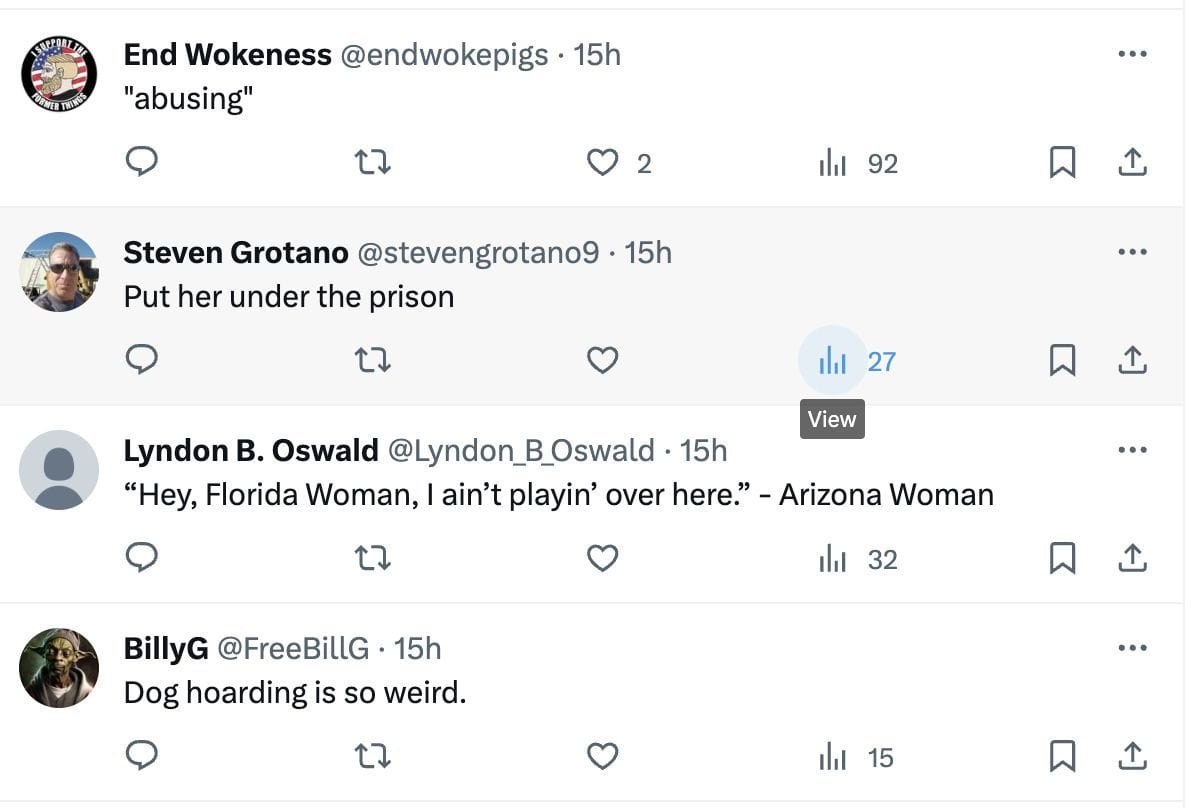This screenshot has width=1196, height=808.
Task: Open Steven Grotano's profile picture
Action: click(x=59, y=272)
